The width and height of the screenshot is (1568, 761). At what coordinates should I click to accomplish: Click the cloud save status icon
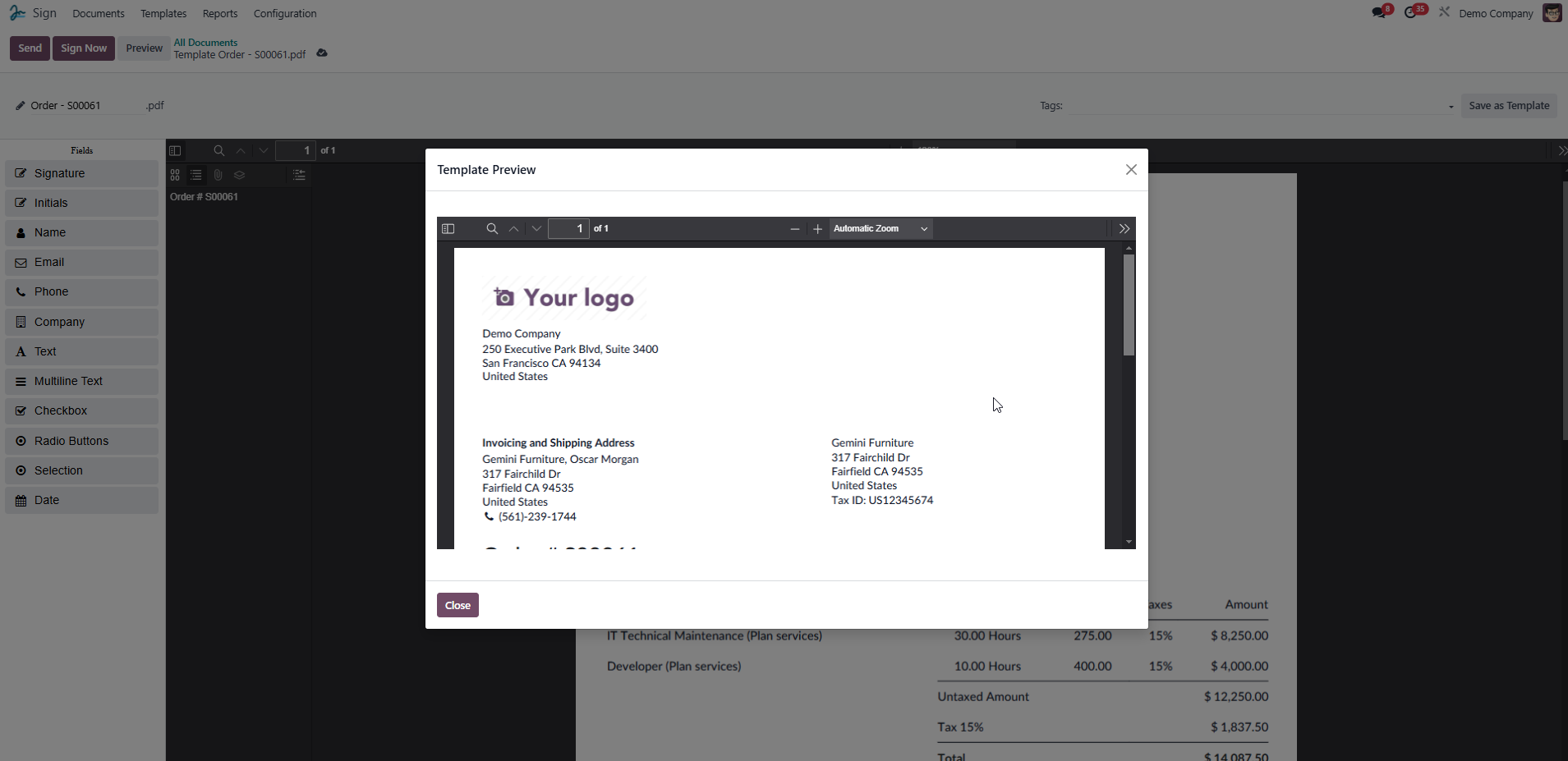point(322,53)
